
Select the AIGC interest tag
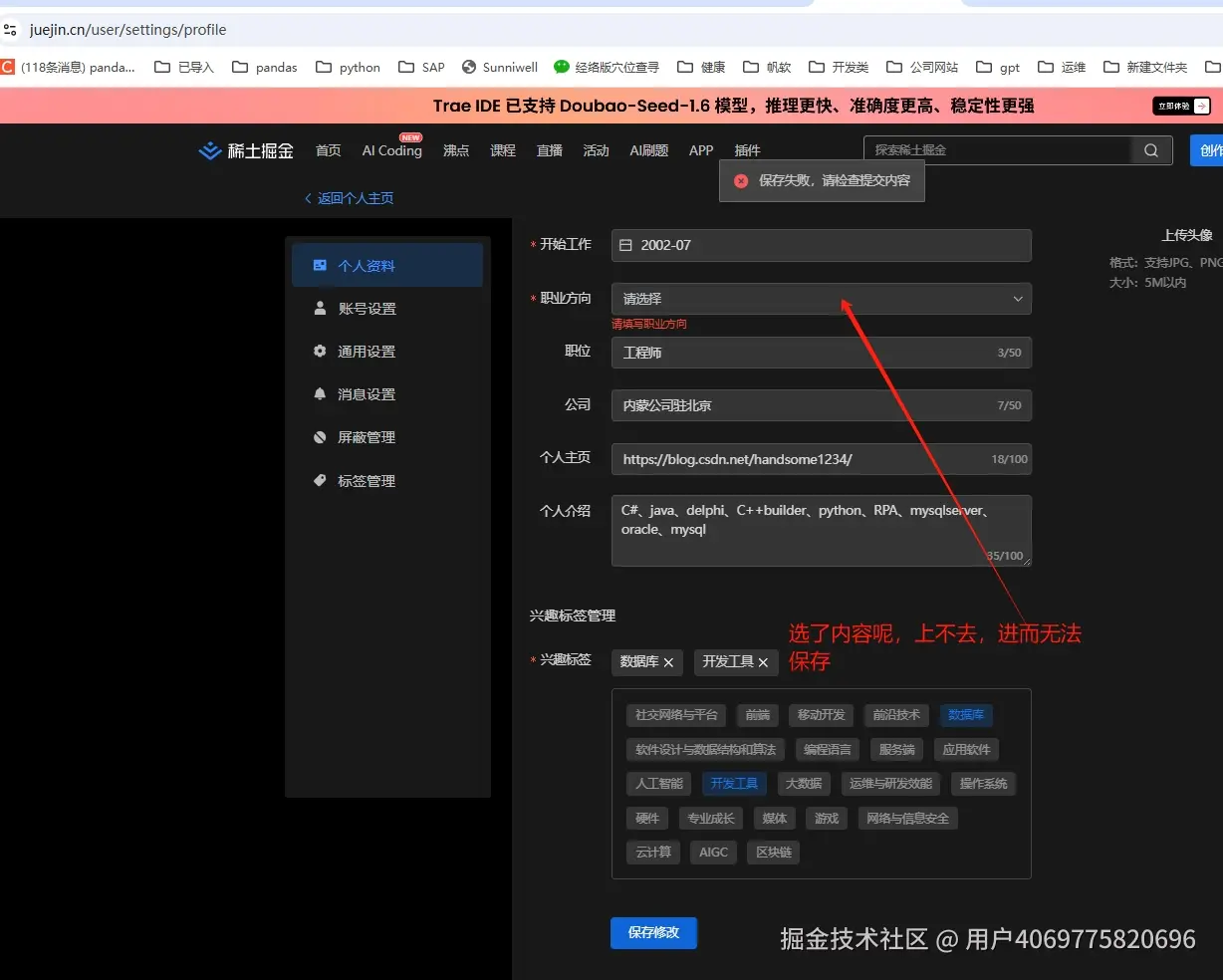[713, 852]
